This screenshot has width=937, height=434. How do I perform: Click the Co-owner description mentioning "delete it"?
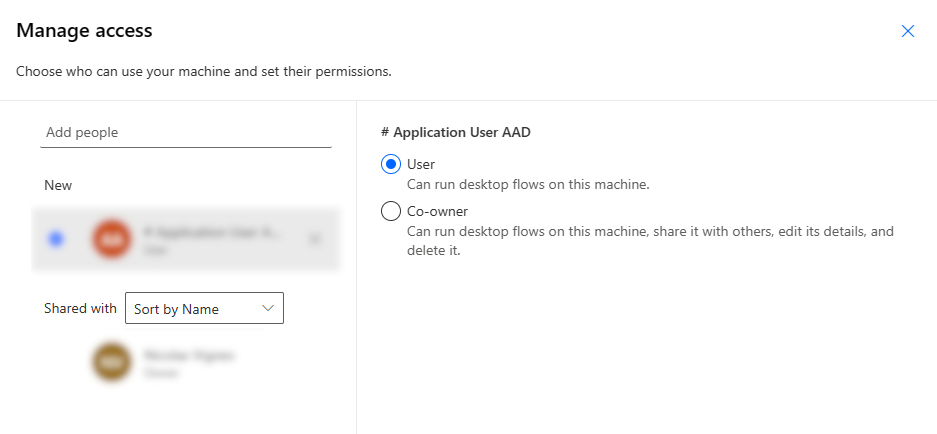pyautogui.click(x=650, y=241)
